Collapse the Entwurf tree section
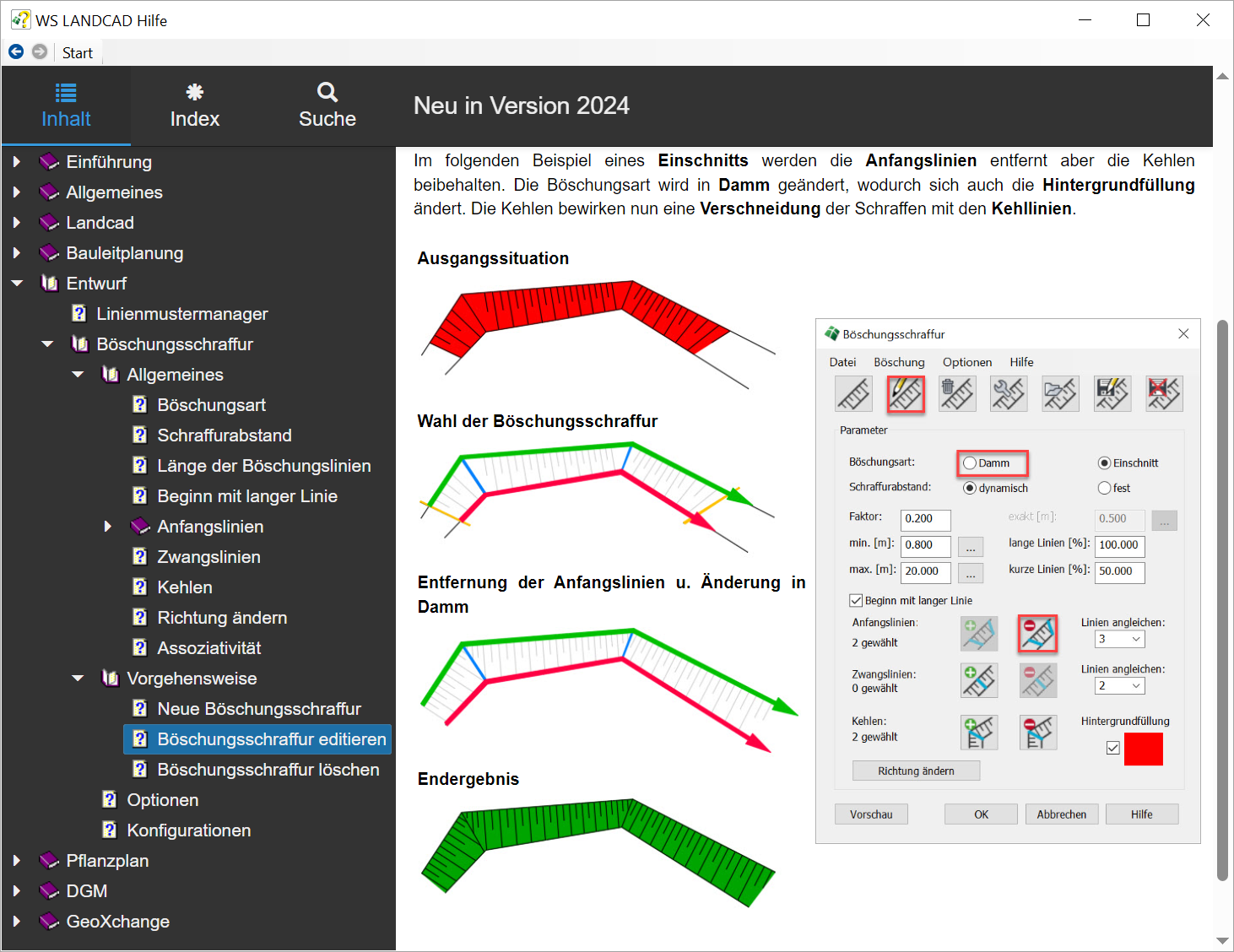This screenshot has height=952, width=1234. point(17,284)
